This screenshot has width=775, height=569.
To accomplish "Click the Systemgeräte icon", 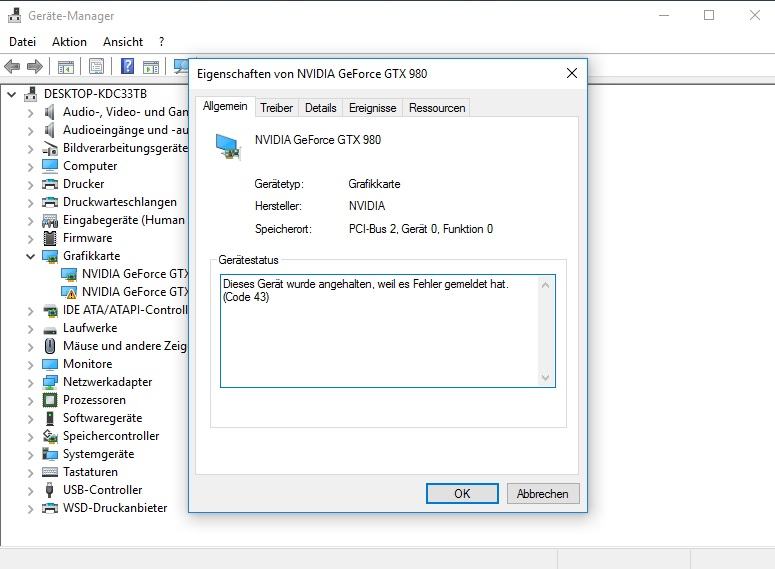I will pos(50,454).
